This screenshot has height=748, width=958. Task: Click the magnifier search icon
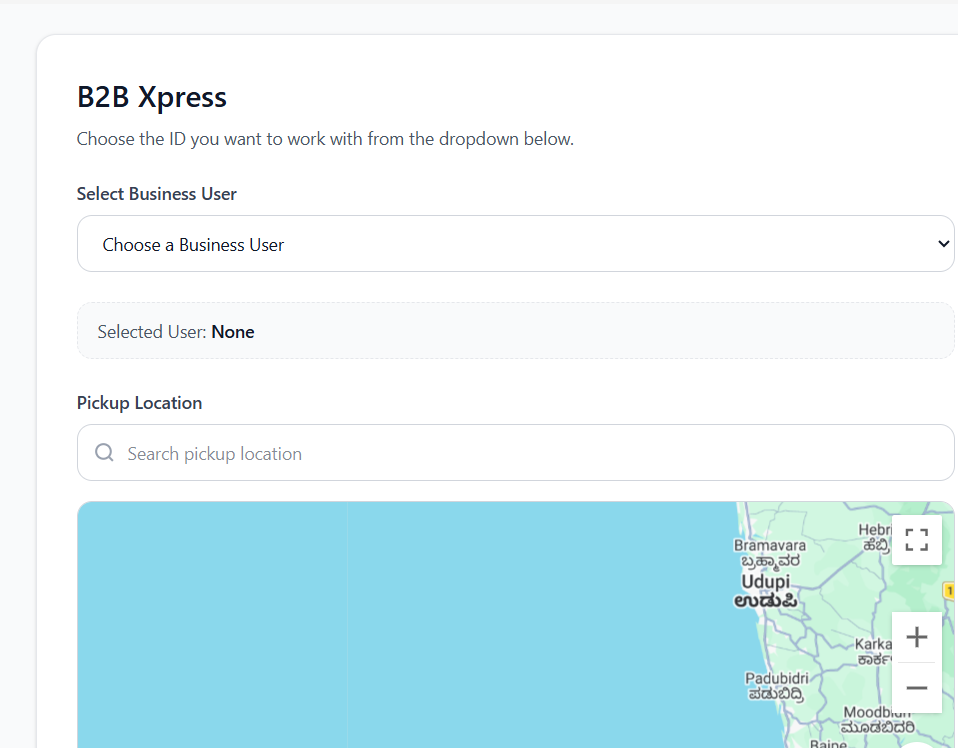[x=104, y=453]
